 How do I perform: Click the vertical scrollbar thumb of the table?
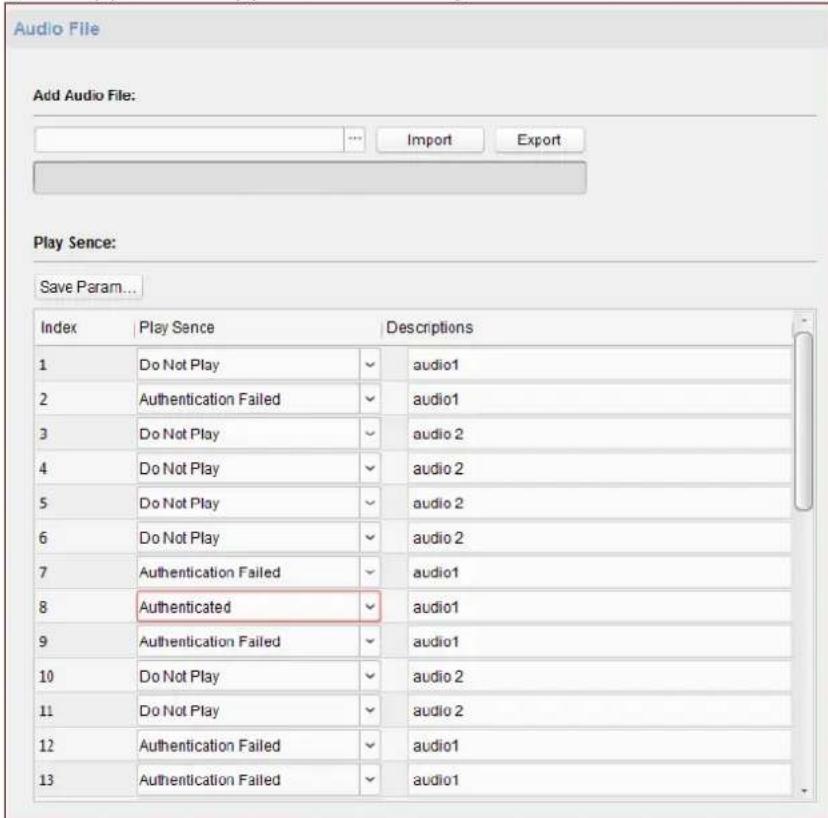point(803,421)
